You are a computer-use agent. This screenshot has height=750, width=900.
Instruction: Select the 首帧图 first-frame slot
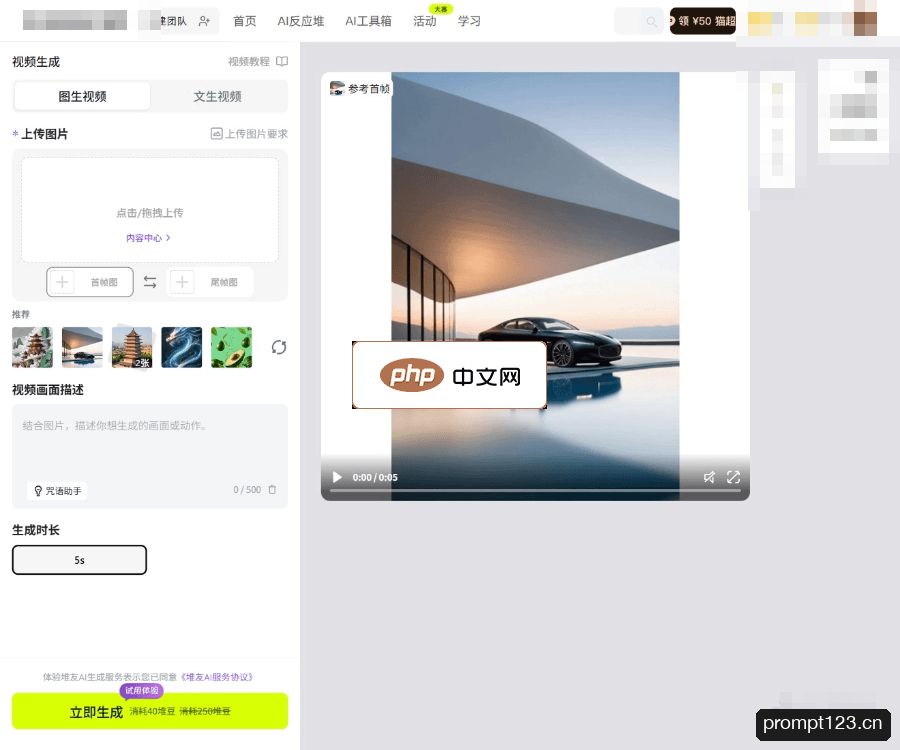click(x=90, y=282)
